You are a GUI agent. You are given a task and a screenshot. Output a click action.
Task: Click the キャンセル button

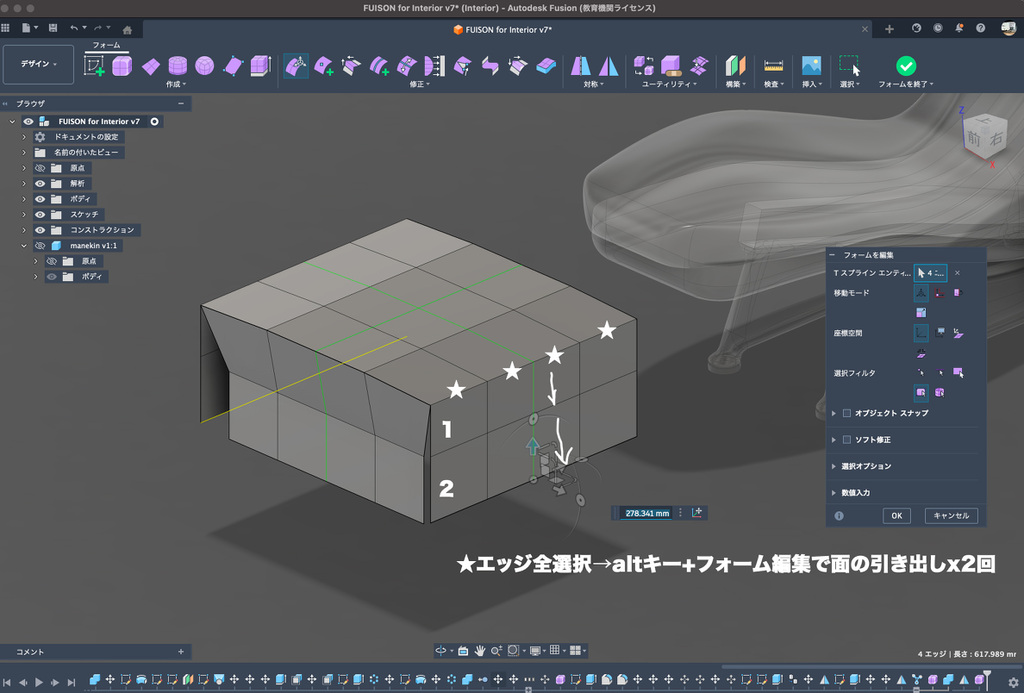pyautogui.click(x=950, y=516)
